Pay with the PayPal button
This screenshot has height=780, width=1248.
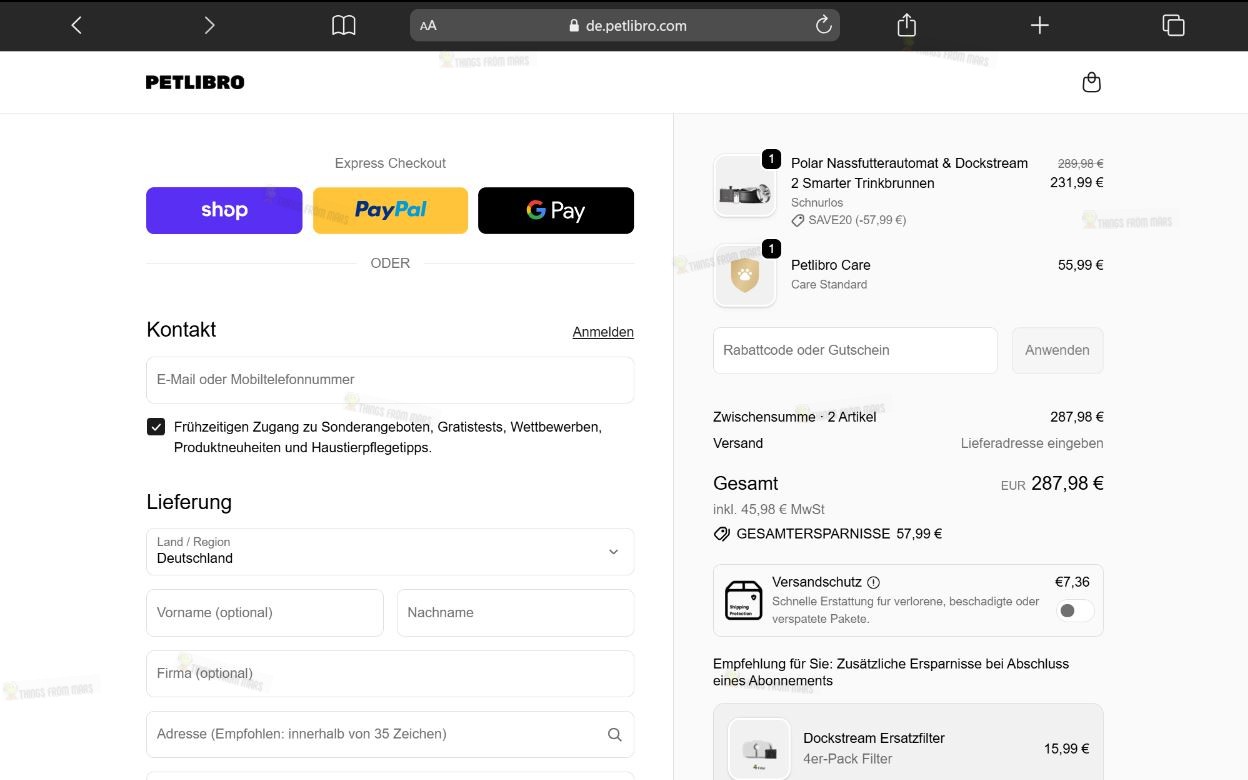[x=390, y=210]
